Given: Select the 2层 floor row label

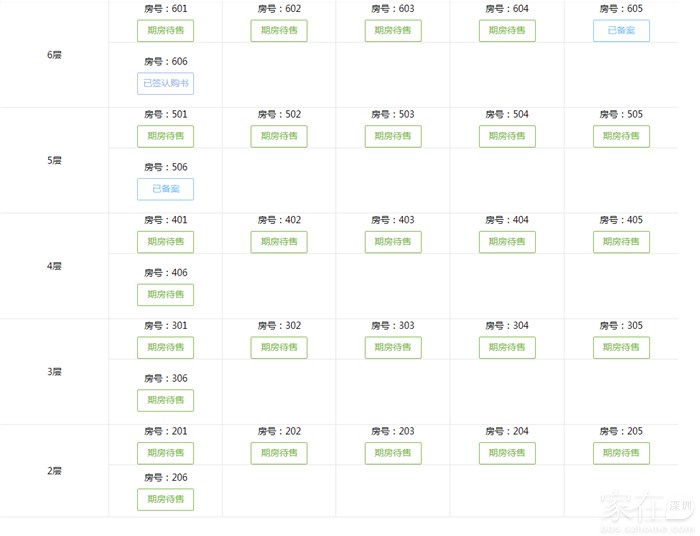Looking at the screenshot, I should (55, 471).
